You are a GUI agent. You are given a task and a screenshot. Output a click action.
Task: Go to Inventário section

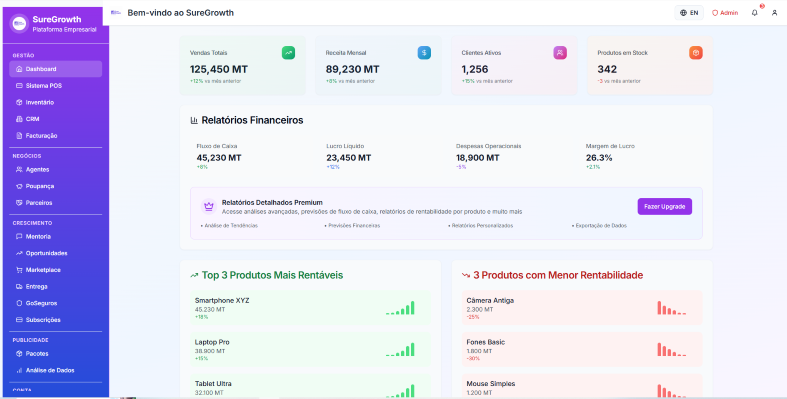point(55,102)
